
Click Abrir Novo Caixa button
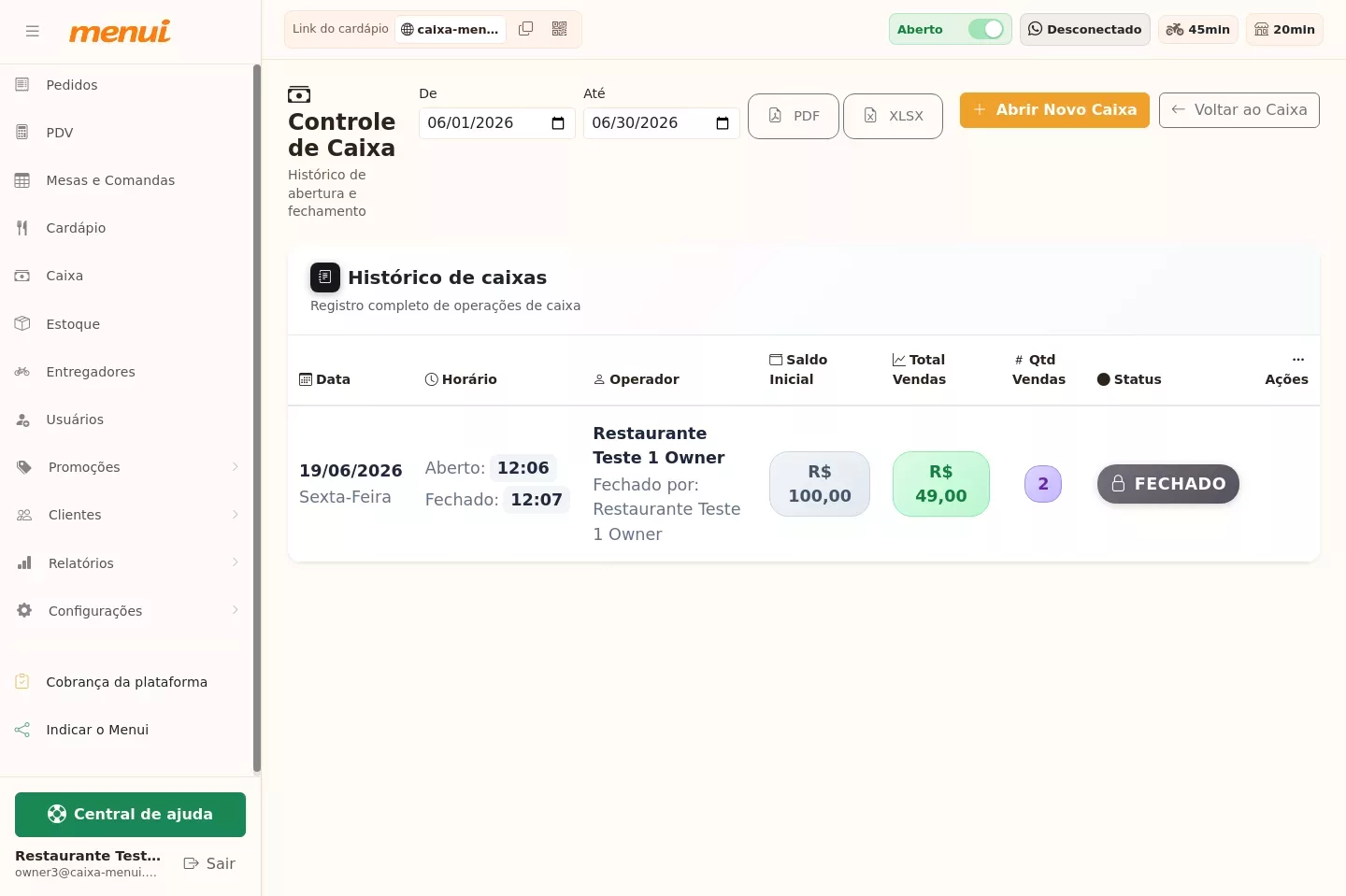[1054, 110]
